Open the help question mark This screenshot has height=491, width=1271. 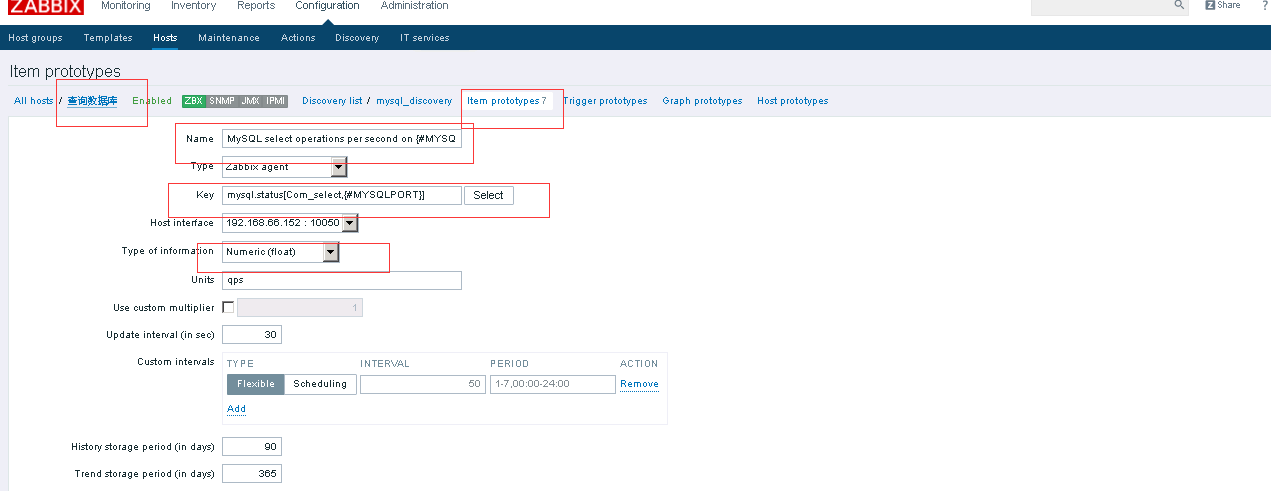(x=1264, y=5)
